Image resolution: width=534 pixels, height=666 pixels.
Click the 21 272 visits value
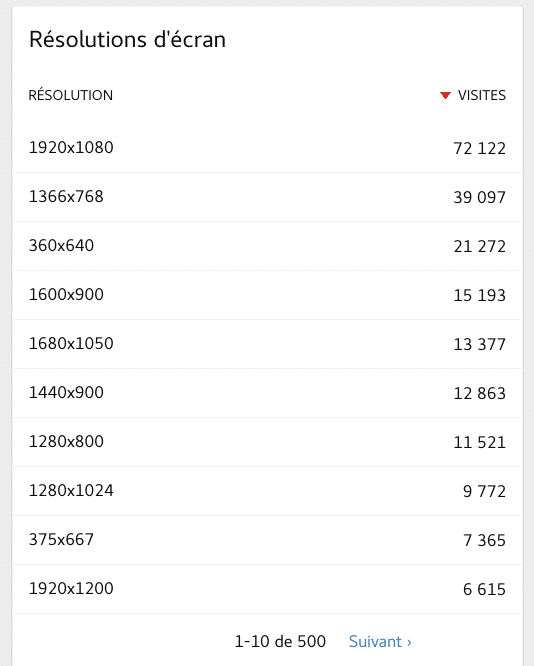pyautogui.click(x=480, y=246)
